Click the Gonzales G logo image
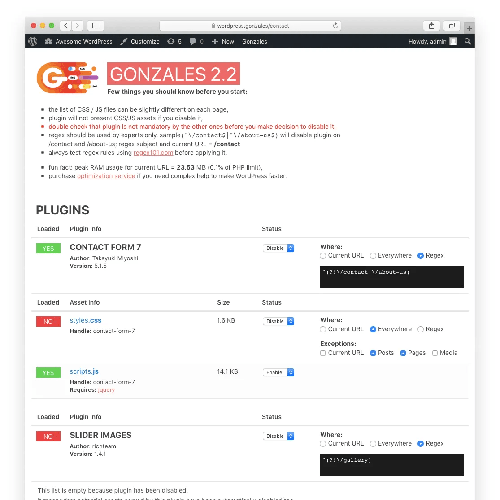The height and width of the screenshot is (500, 500). click(68, 77)
